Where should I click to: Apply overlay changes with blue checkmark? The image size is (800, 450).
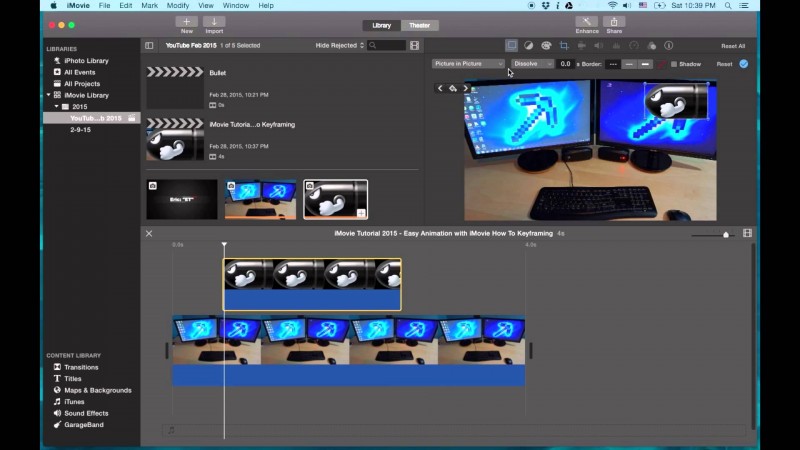pyautogui.click(x=743, y=64)
